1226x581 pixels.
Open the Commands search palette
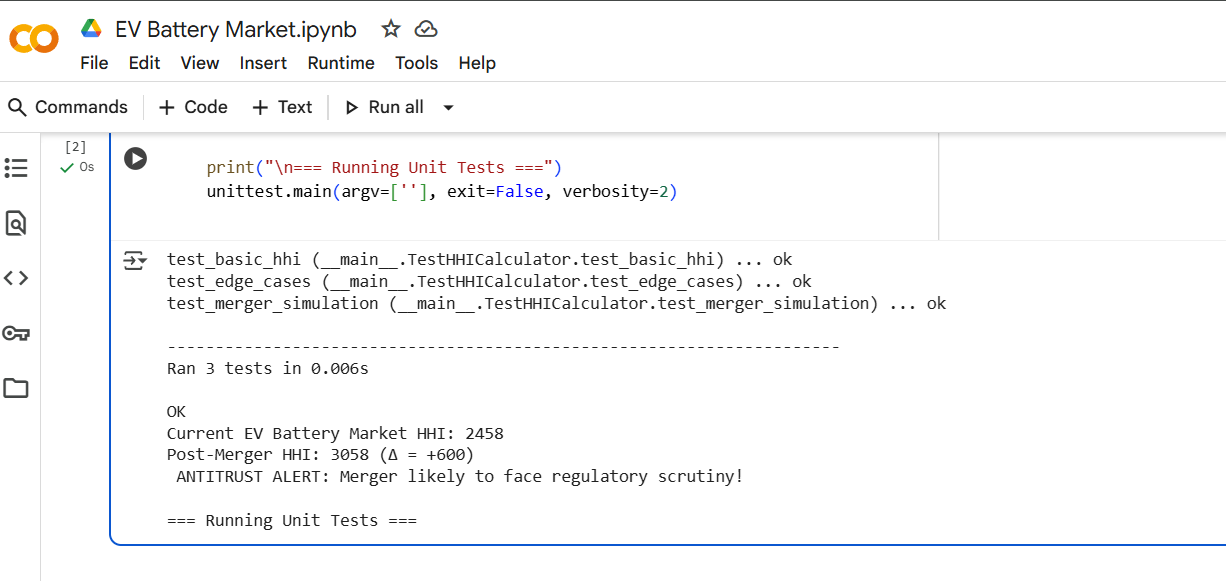pyautogui.click(x=68, y=107)
